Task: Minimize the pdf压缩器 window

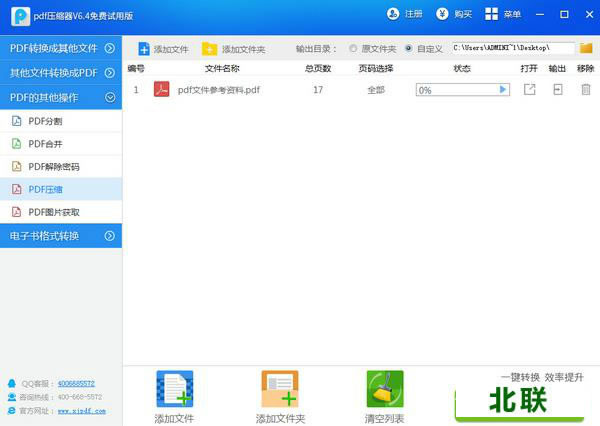Action: [540, 15]
